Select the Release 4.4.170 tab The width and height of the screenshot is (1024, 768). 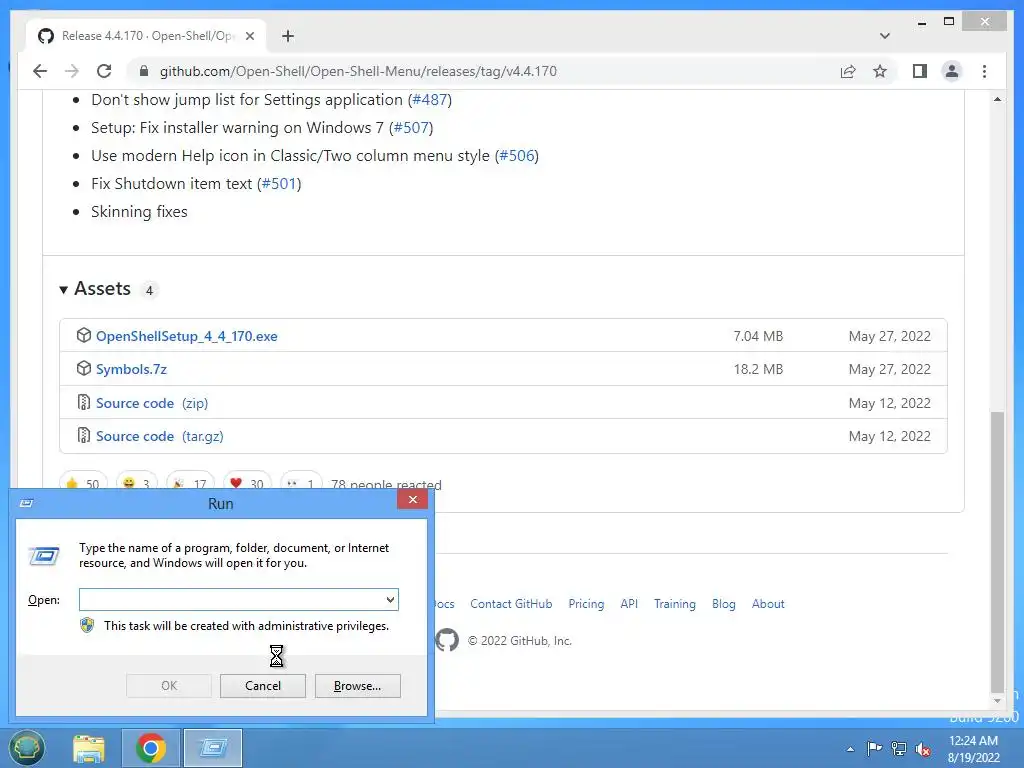[x=146, y=36]
